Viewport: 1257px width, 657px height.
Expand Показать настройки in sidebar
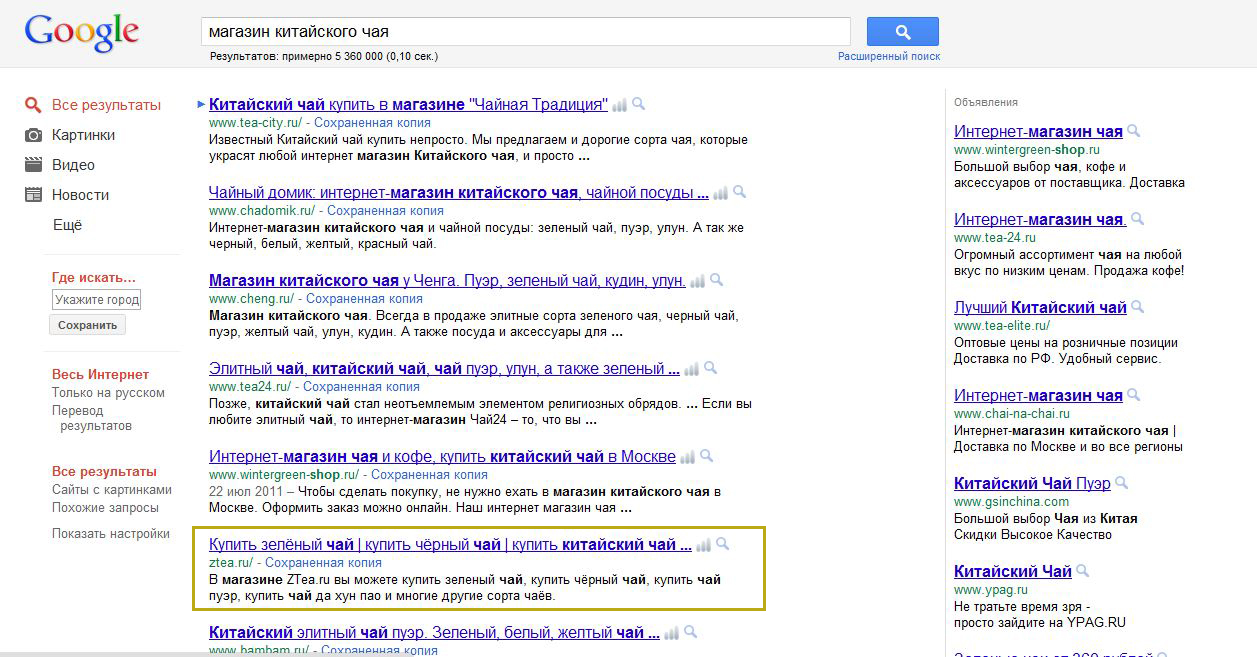click(111, 533)
